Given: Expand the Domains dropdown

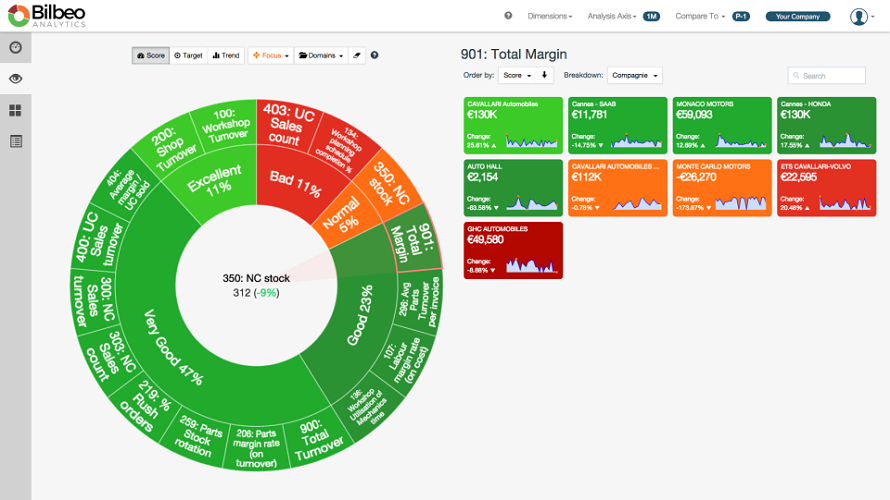Looking at the screenshot, I should (x=321, y=56).
